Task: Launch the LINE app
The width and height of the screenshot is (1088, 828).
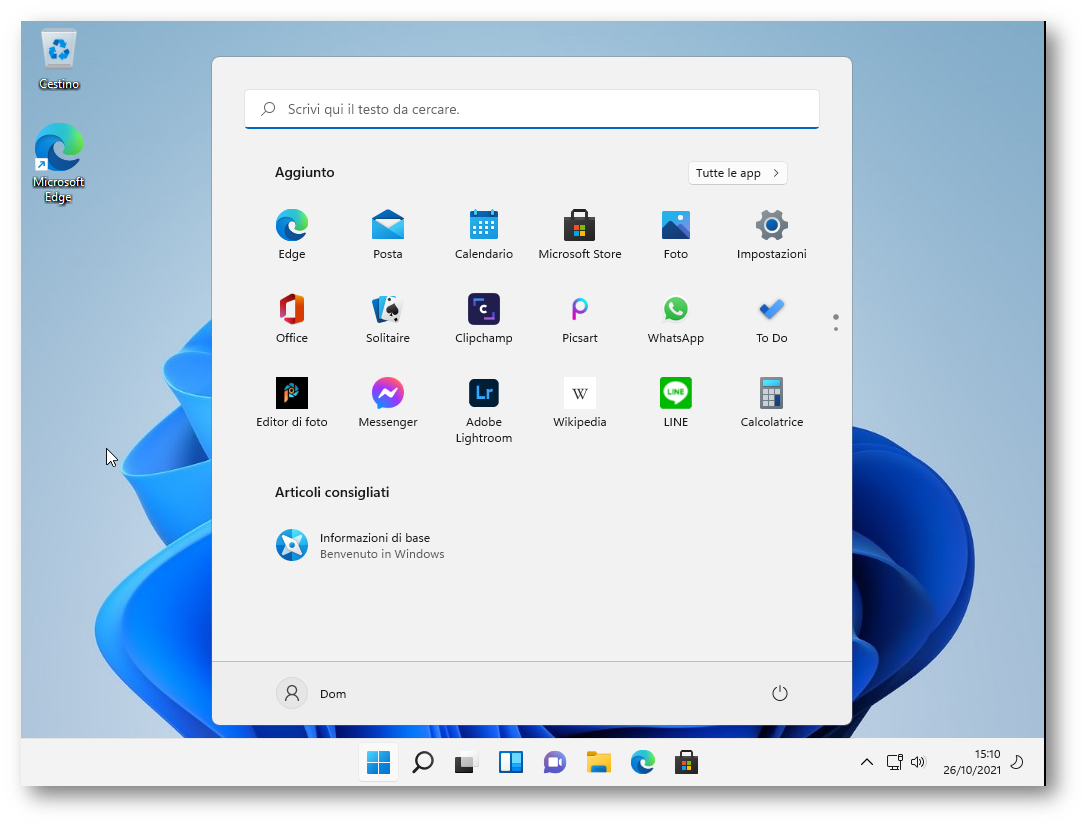Action: (x=675, y=403)
